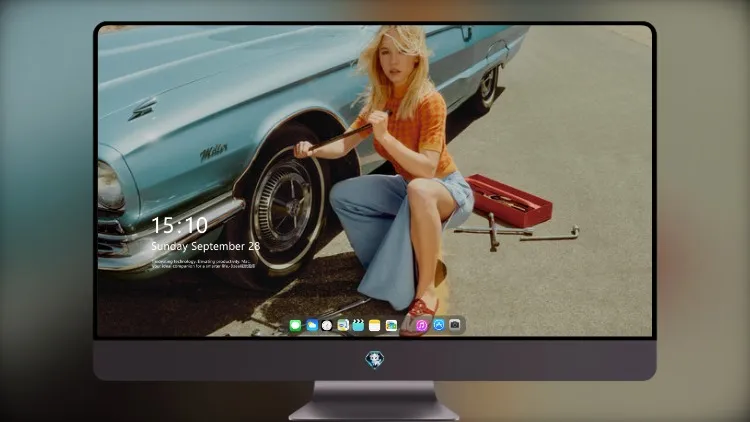The height and width of the screenshot is (422, 750).
Task: Click the red toolbox in the wallpaper
Action: click(x=509, y=200)
